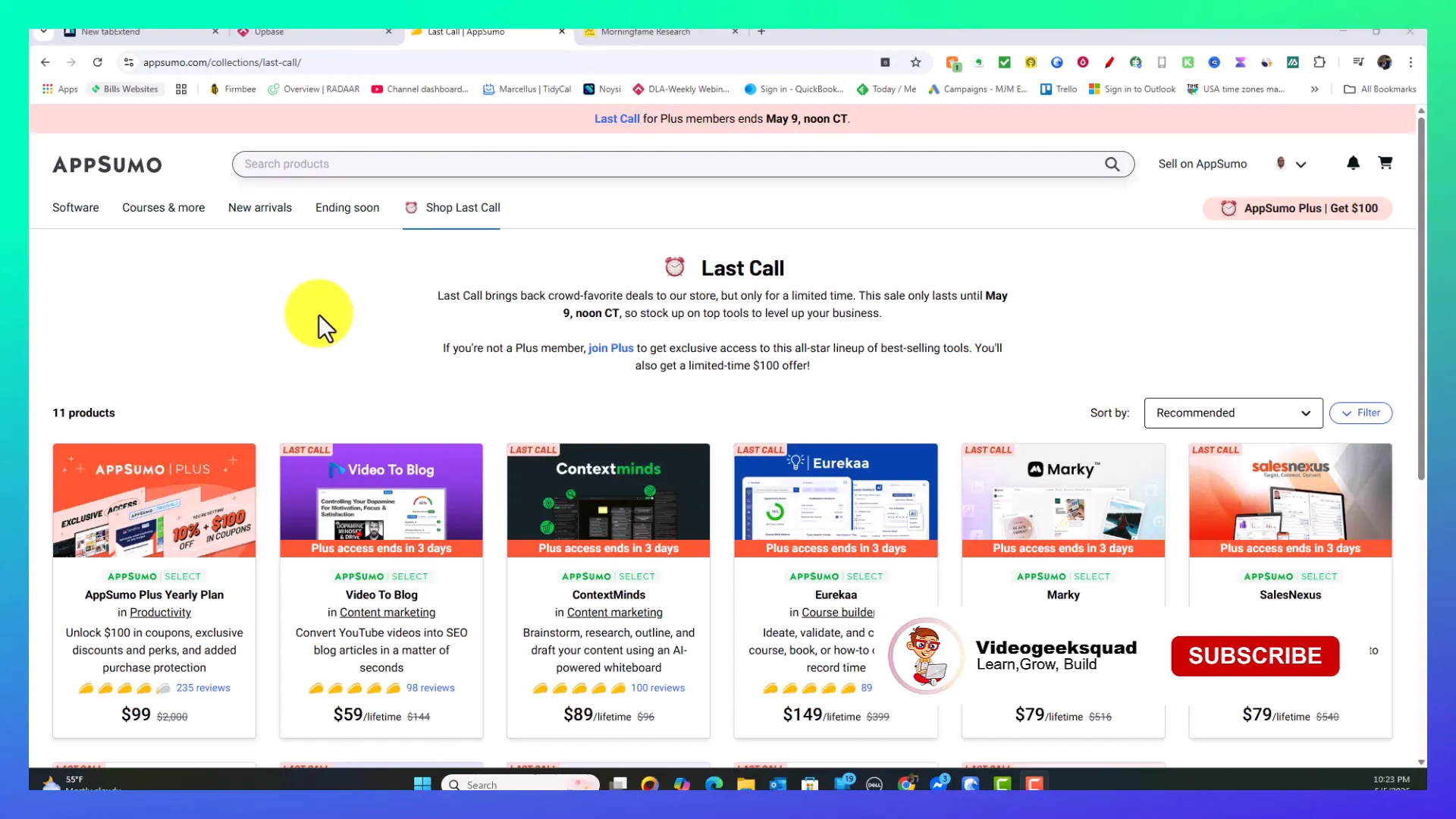Click the AppSumo logo
The height and width of the screenshot is (819, 1456).
pos(107,165)
